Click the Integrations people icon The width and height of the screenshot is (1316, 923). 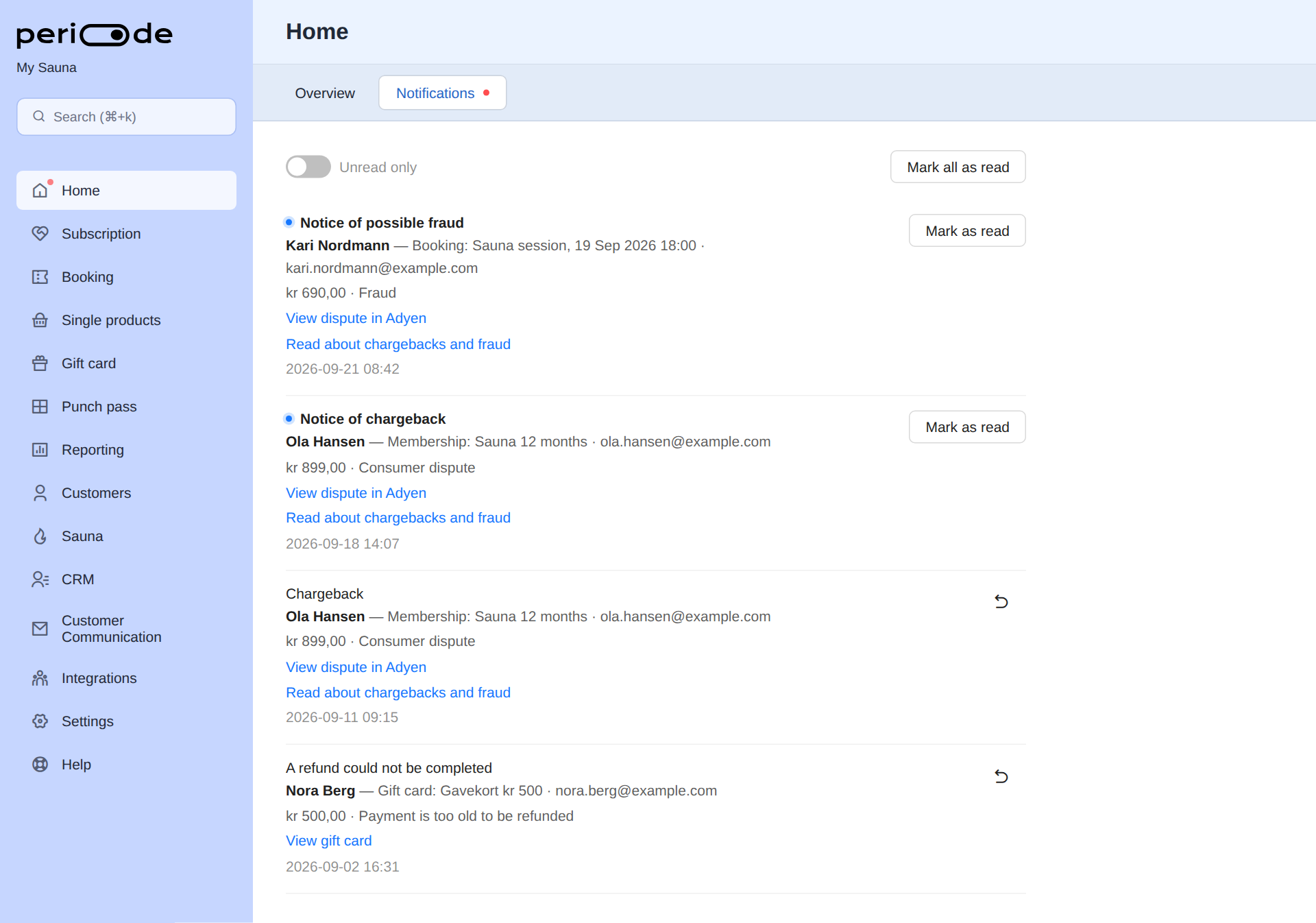(40, 678)
